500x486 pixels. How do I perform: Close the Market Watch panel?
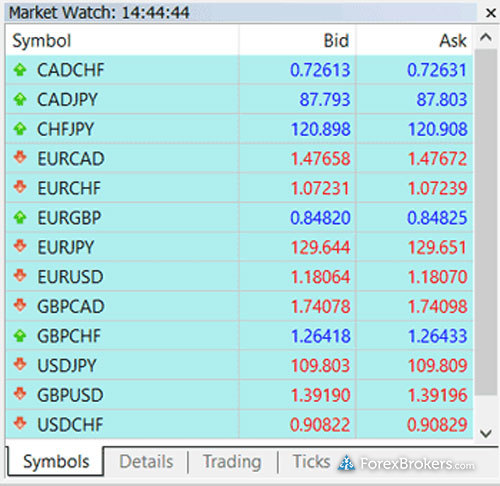(491, 13)
